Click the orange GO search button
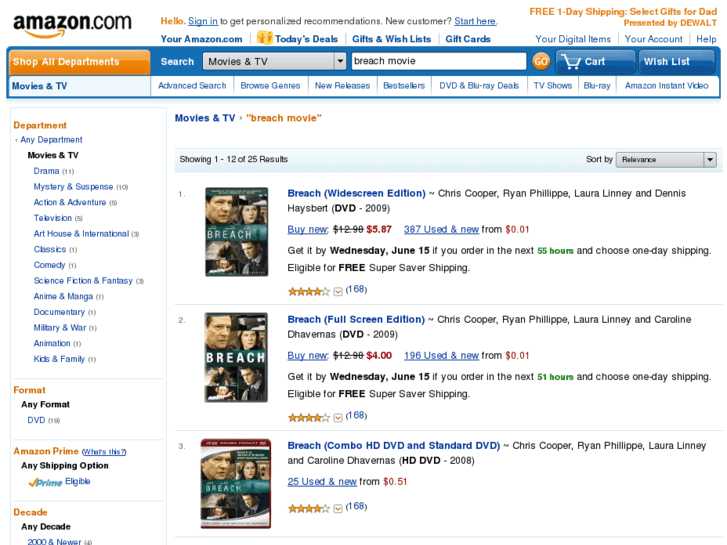 tap(541, 61)
